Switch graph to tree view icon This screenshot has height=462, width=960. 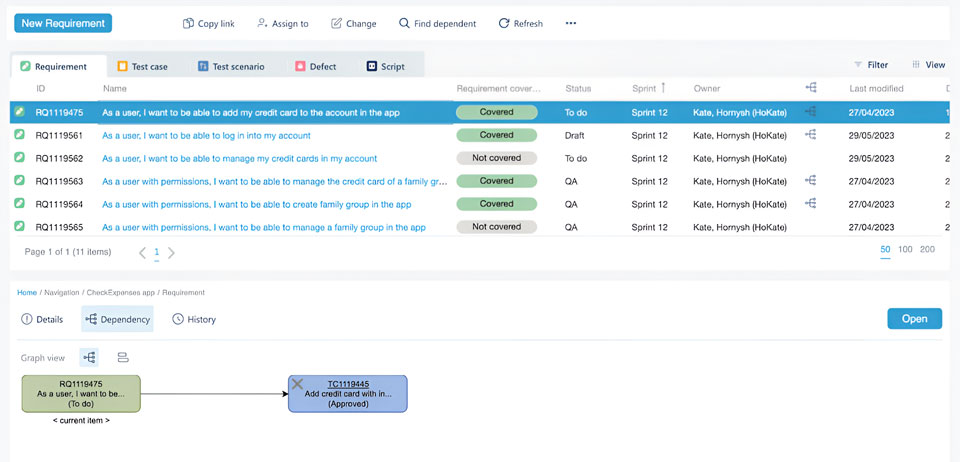91,357
